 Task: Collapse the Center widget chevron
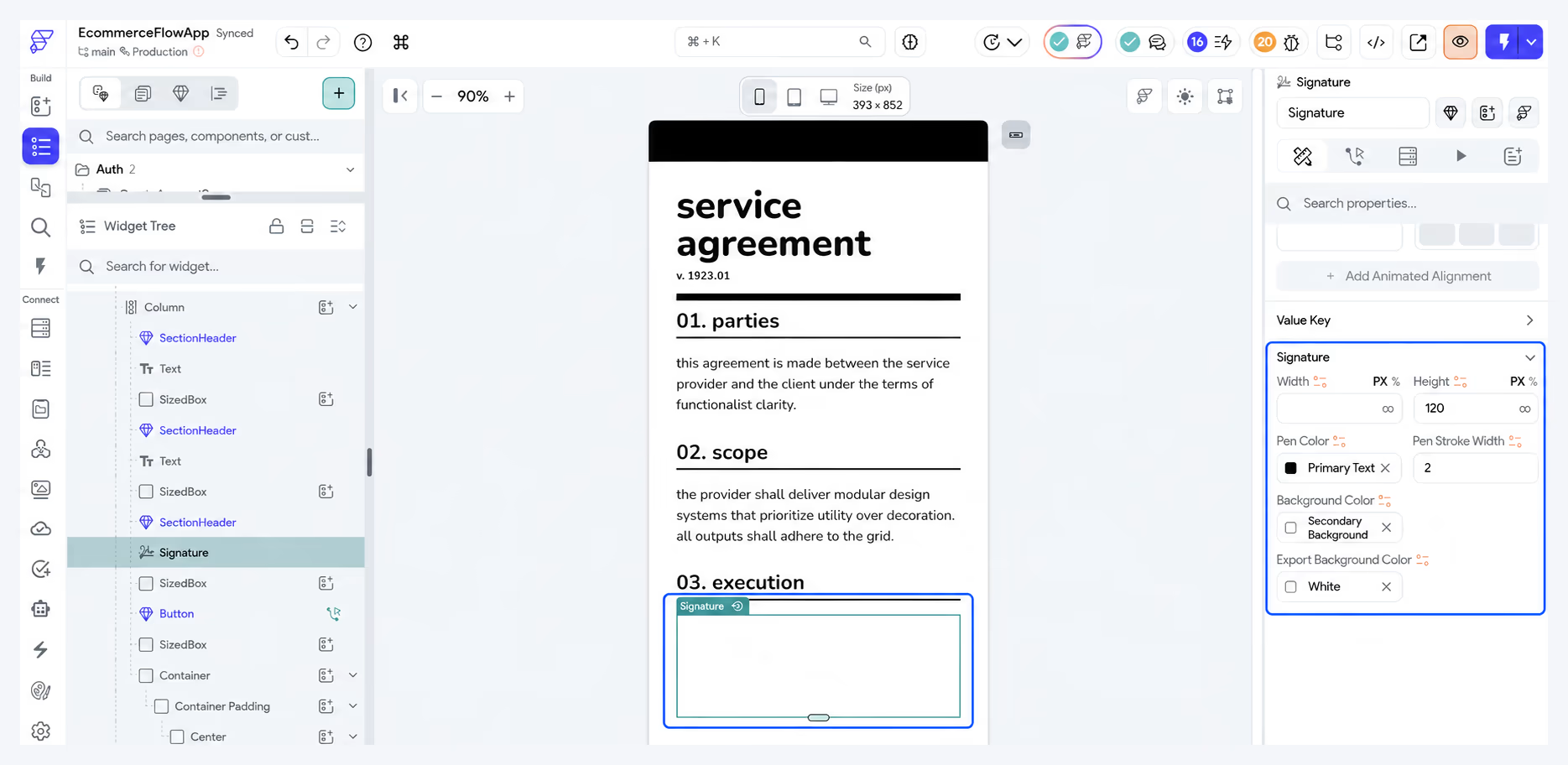(353, 736)
